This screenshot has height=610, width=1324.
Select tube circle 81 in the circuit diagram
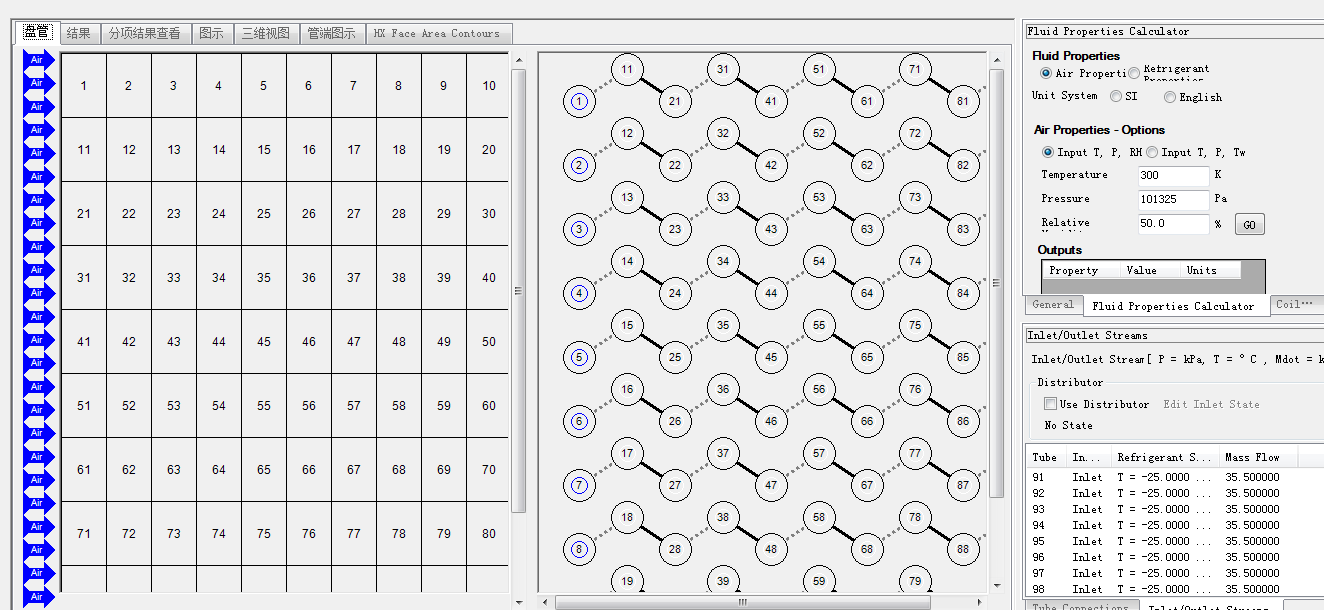tap(963, 101)
